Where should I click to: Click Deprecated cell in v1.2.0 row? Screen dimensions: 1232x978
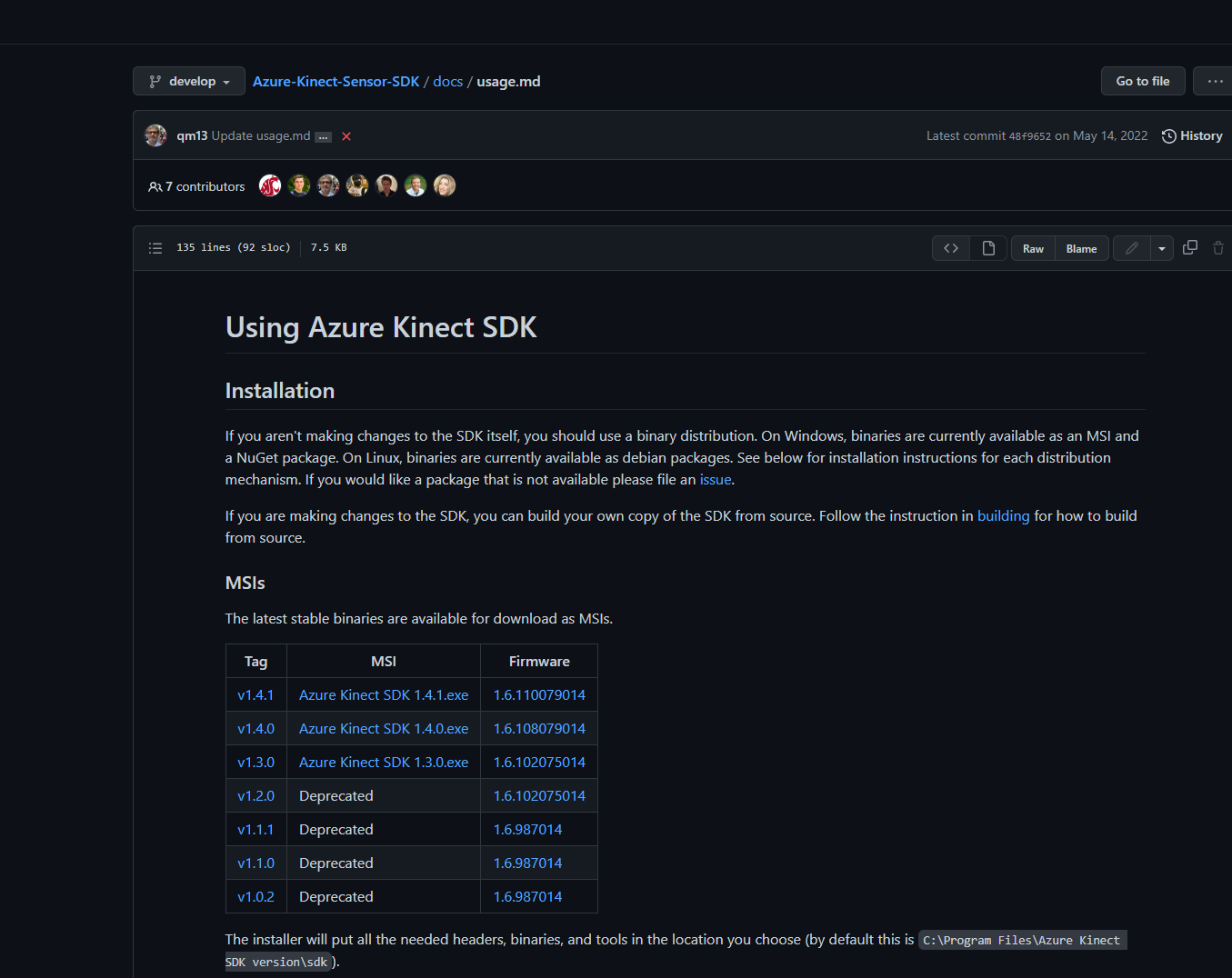(383, 795)
